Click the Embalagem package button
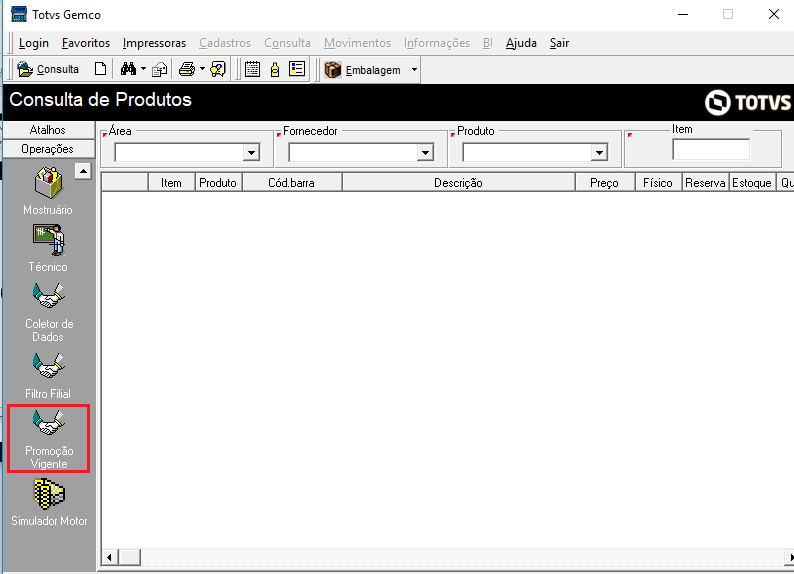 (363, 70)
